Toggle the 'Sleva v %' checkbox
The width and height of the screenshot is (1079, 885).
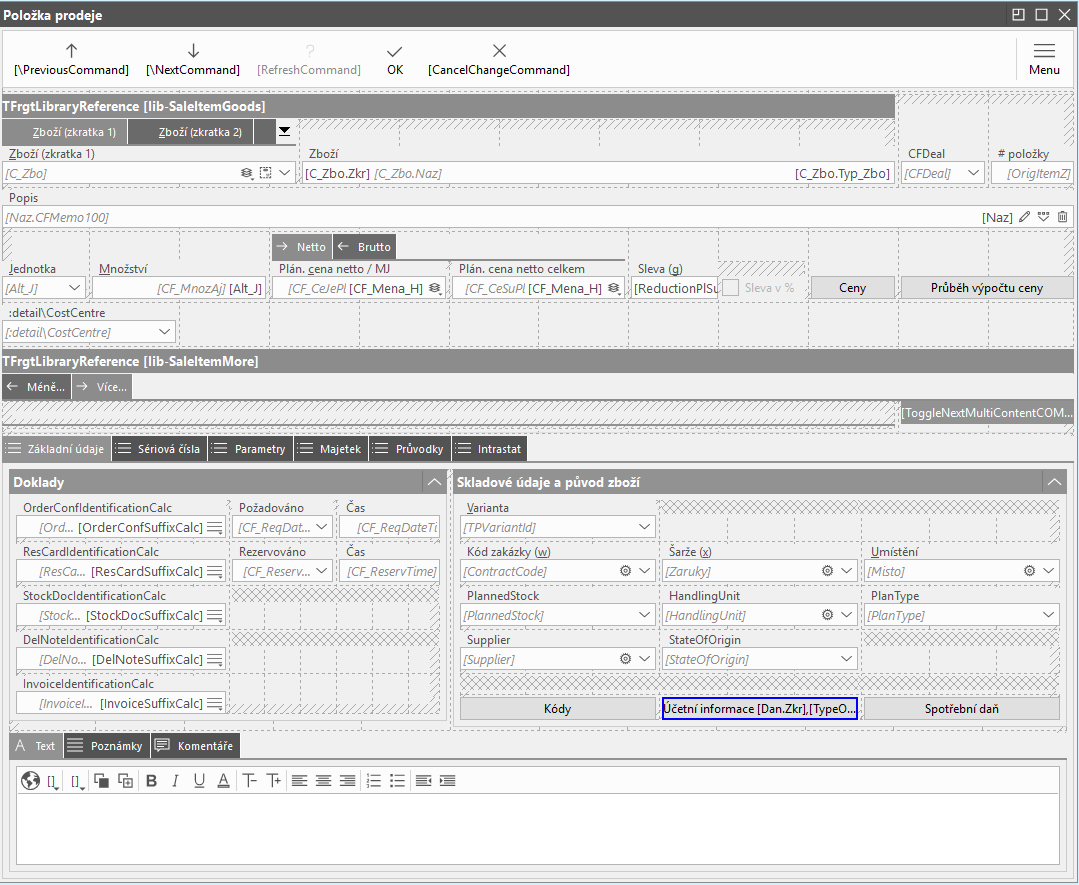pos(731,288)
